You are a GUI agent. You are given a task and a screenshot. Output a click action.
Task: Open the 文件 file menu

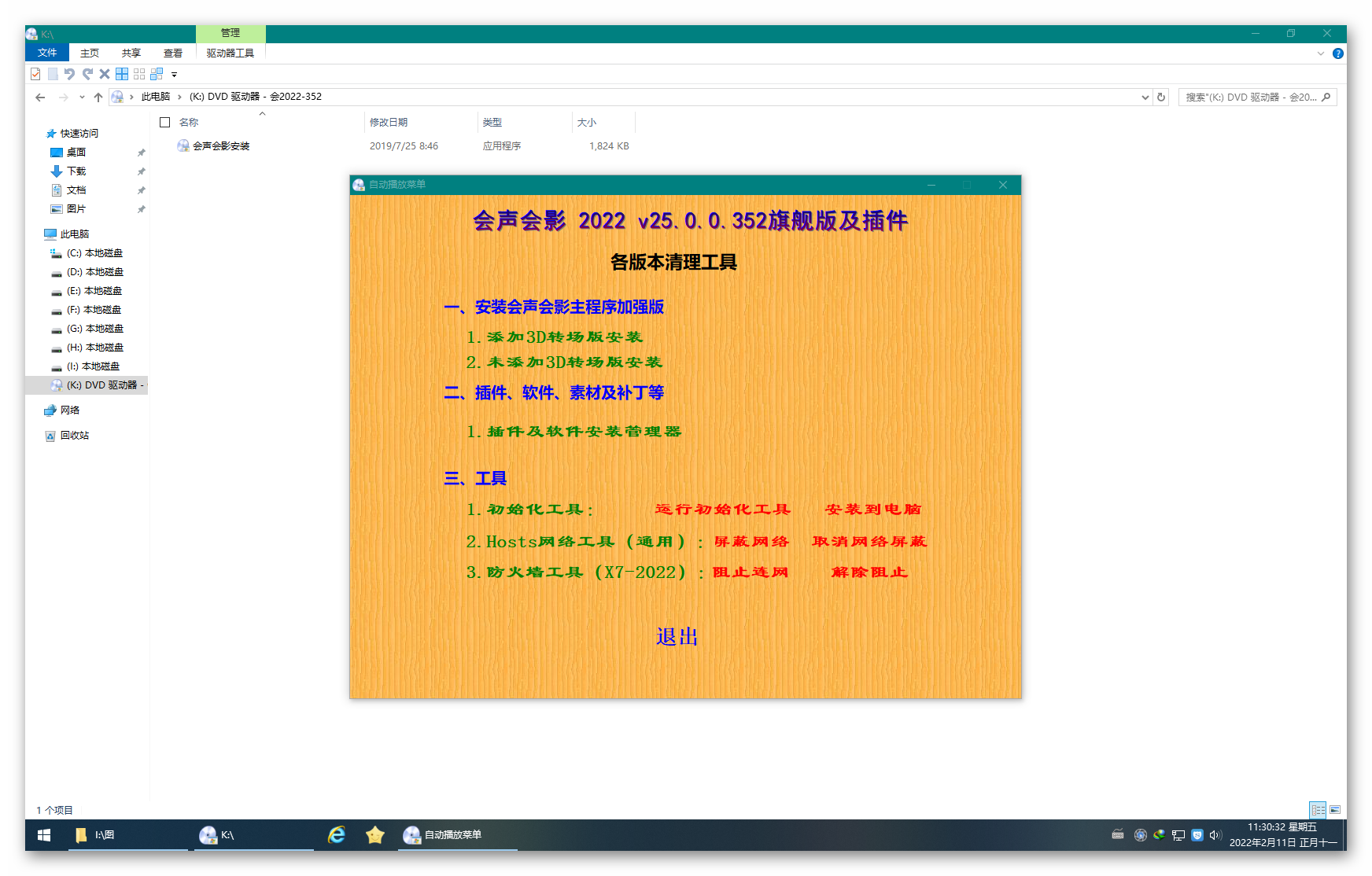pyautogui.click(x=47, y=53)
